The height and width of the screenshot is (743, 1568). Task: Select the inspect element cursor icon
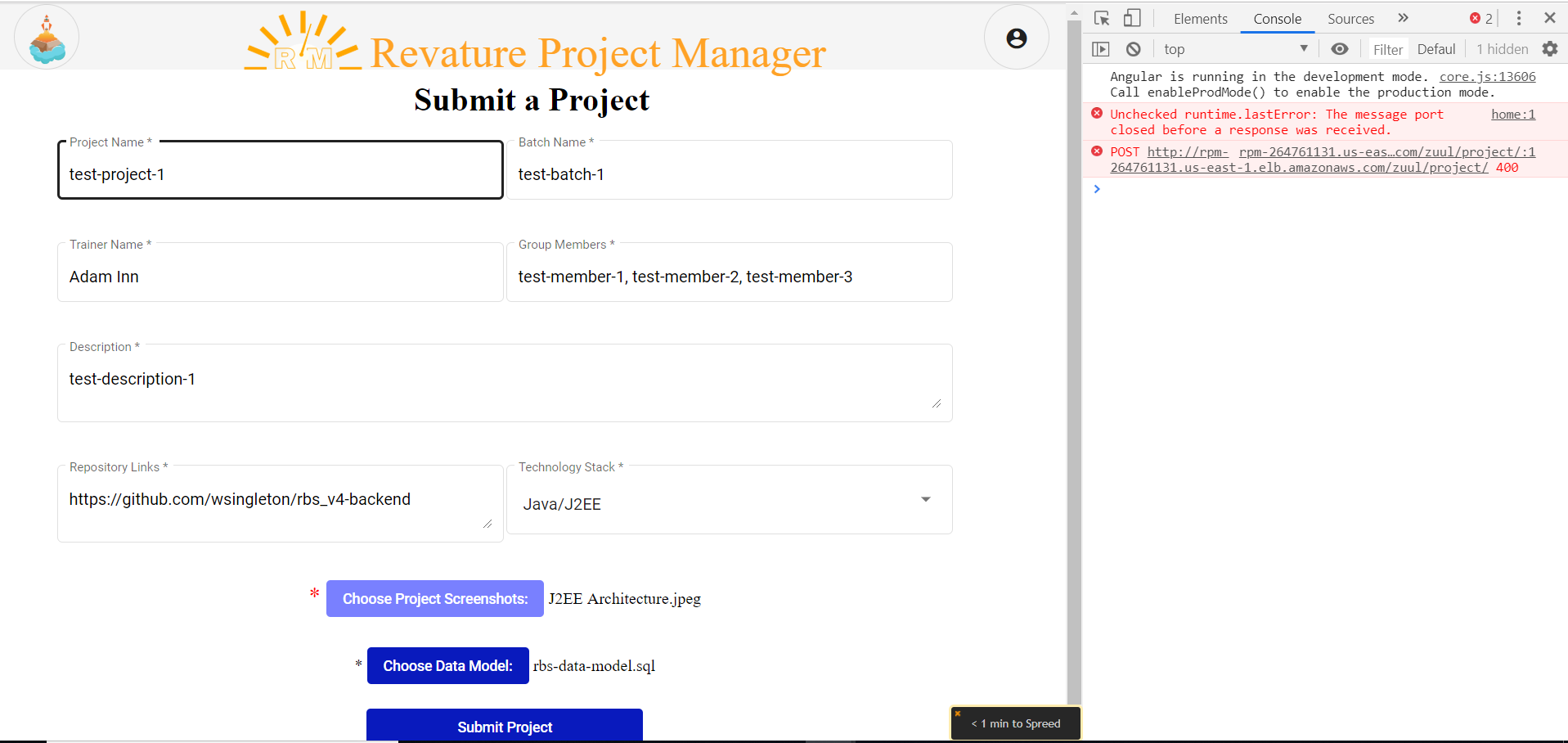pyautogui.click(x=1101, y=17)
